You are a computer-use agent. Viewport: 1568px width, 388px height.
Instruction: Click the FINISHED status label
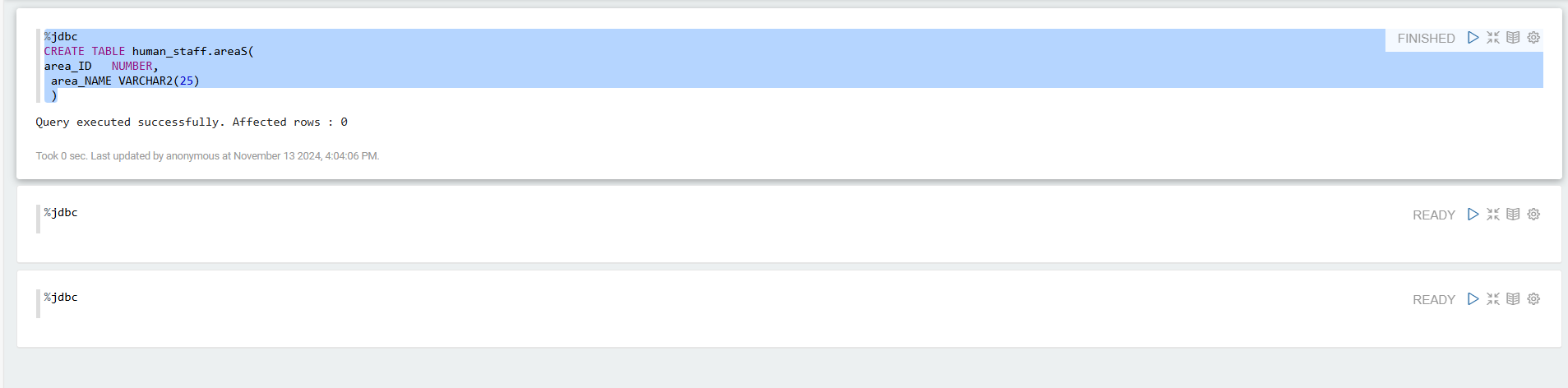click(1426, 39)
